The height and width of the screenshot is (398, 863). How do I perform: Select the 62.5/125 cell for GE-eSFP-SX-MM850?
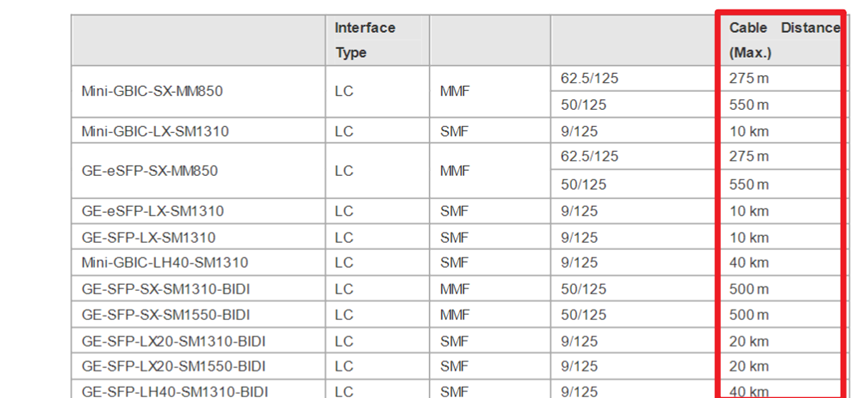click(589, 157)
